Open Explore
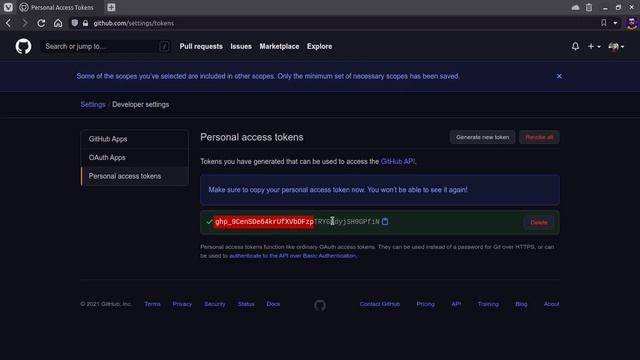The width and height of the screenshot is (640, 360). pos(319,47)
